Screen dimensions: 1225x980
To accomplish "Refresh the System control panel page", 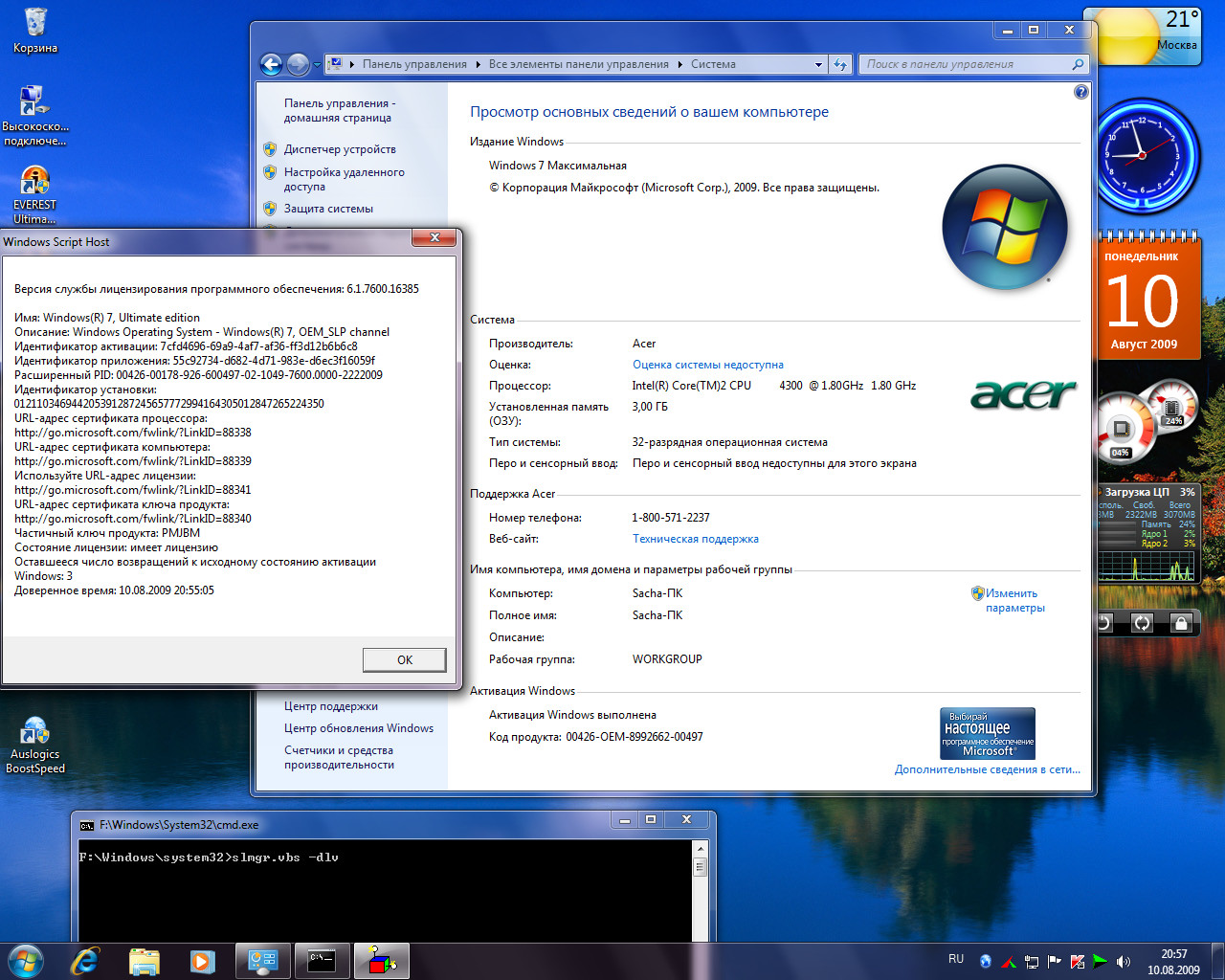I will pos(840,65).
